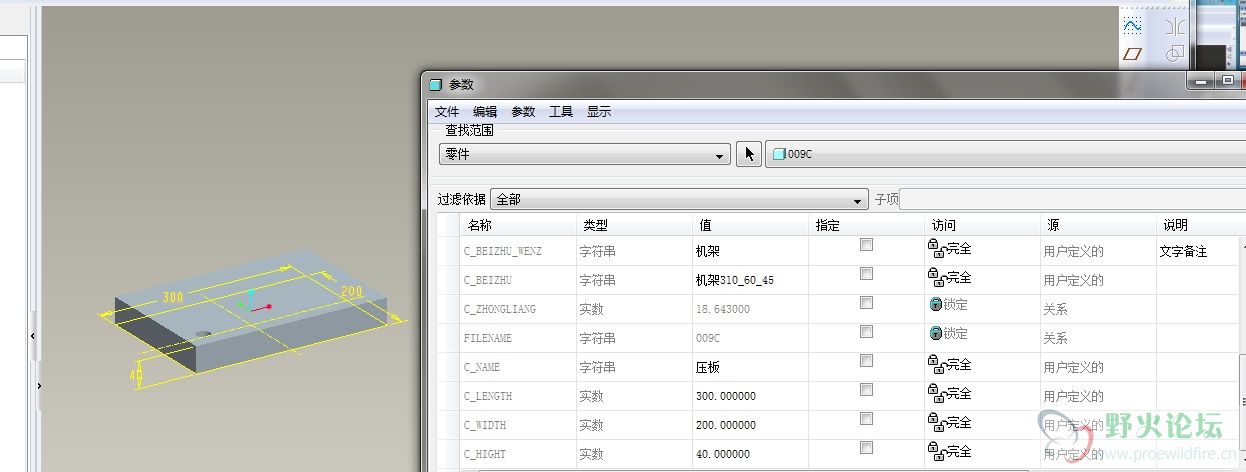Viewport: 1246px width, 472px height.
Task: Click lock icon in C_BEIZHU access cell
Action: pyautogui.click(x=937, y=277)
